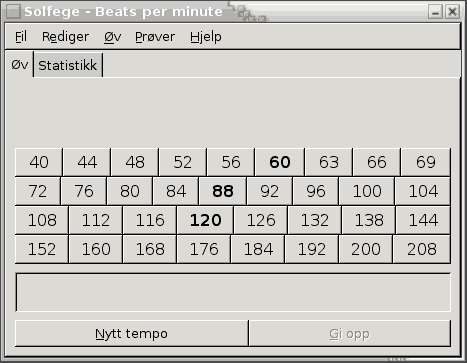
Task: Open the Rediger menu
Action: click(x=65, y=37)
